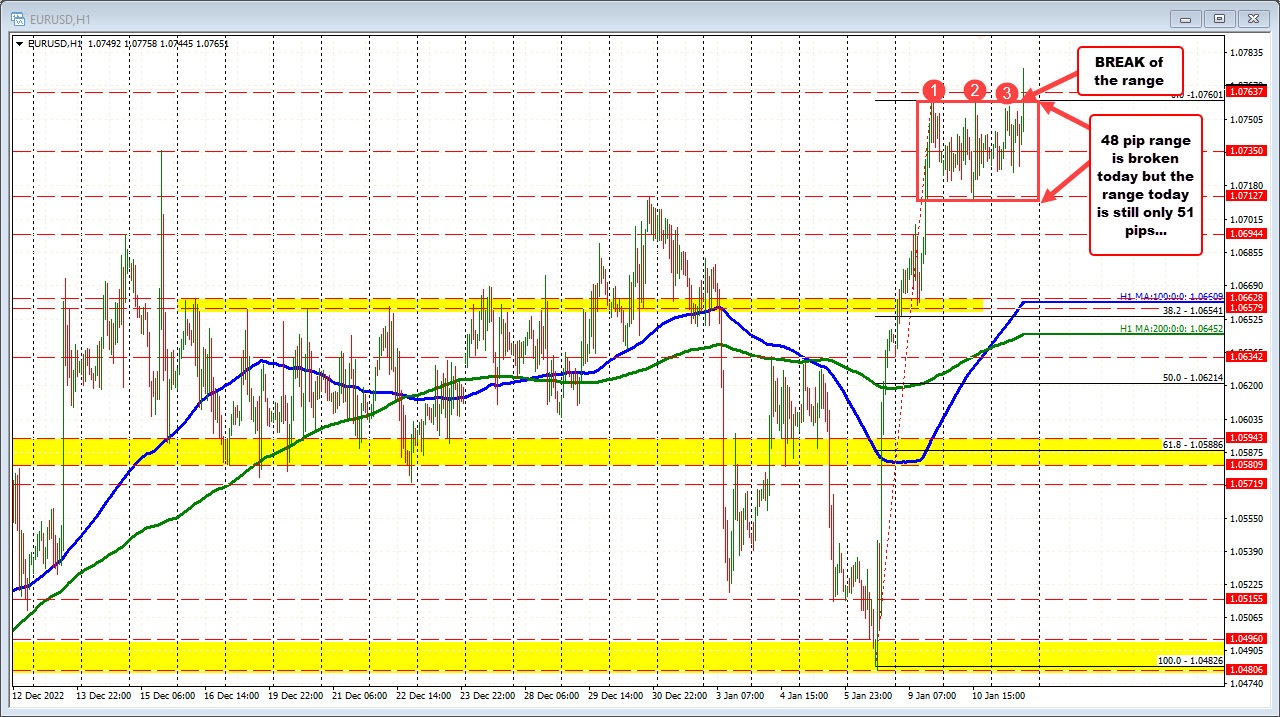Open the chart symbol dropdown triangle

click(19, 44)
